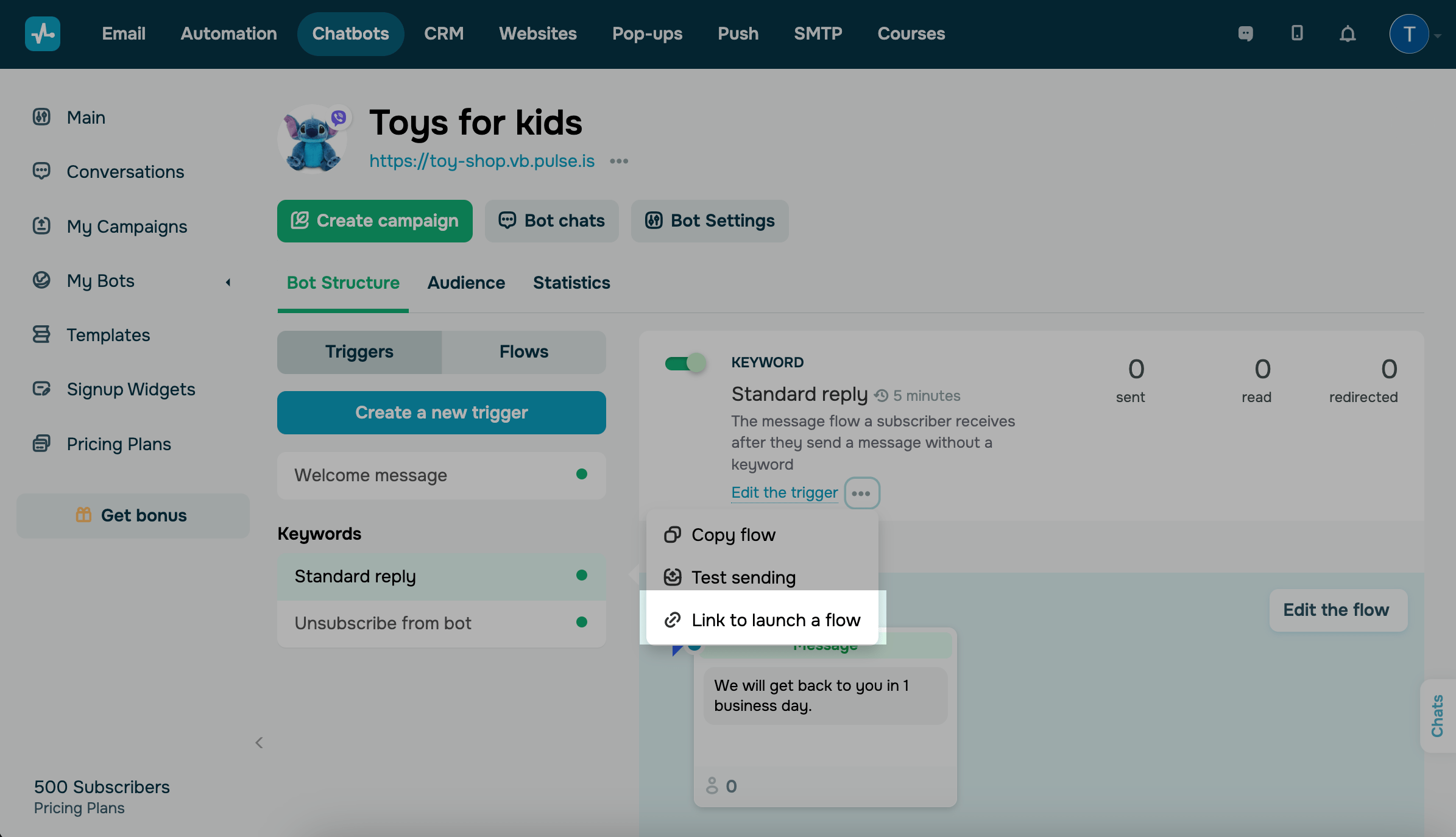The height and width of the screenshot is (837, 1456).
Task: Click the mobile device icon in header
Action: tap(1297, 34)
